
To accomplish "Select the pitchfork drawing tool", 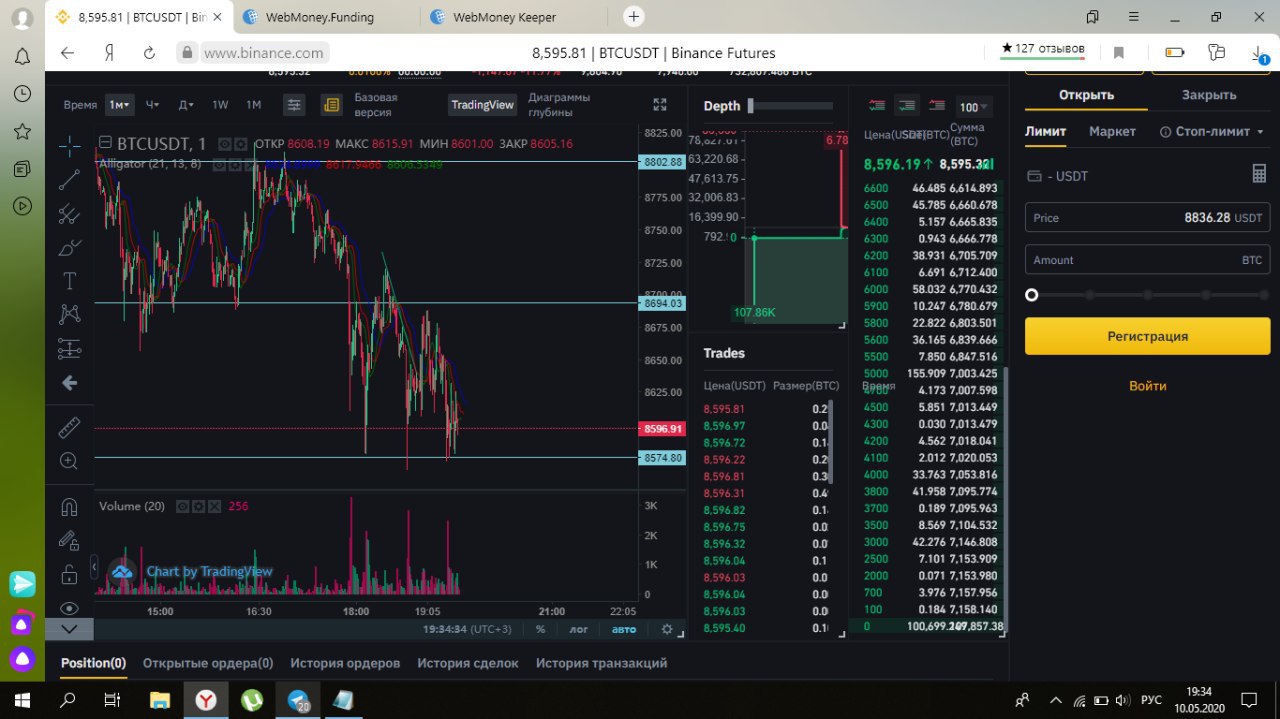I will (69, 213).
